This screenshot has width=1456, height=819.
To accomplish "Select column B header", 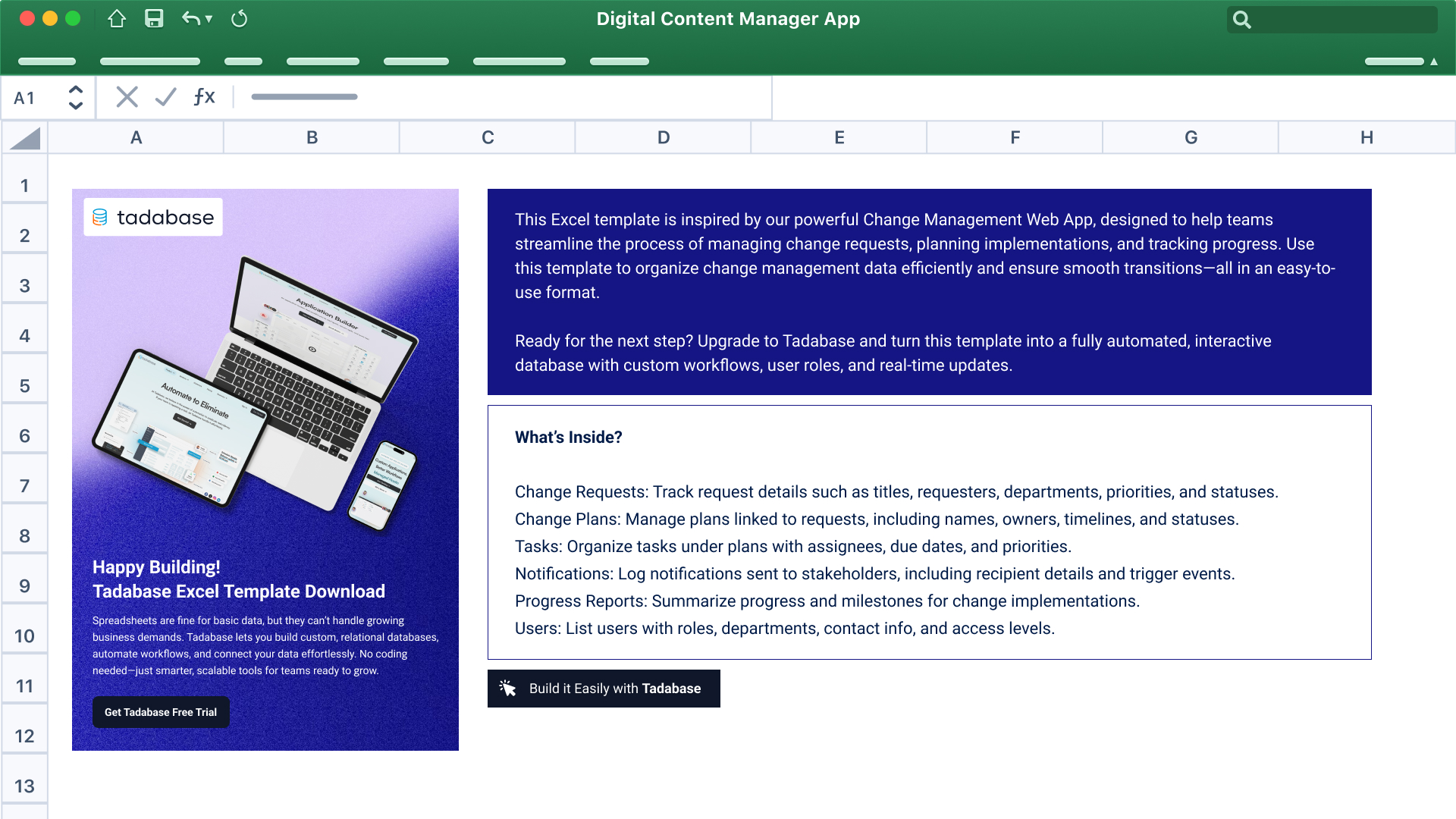I will [312, 138].
